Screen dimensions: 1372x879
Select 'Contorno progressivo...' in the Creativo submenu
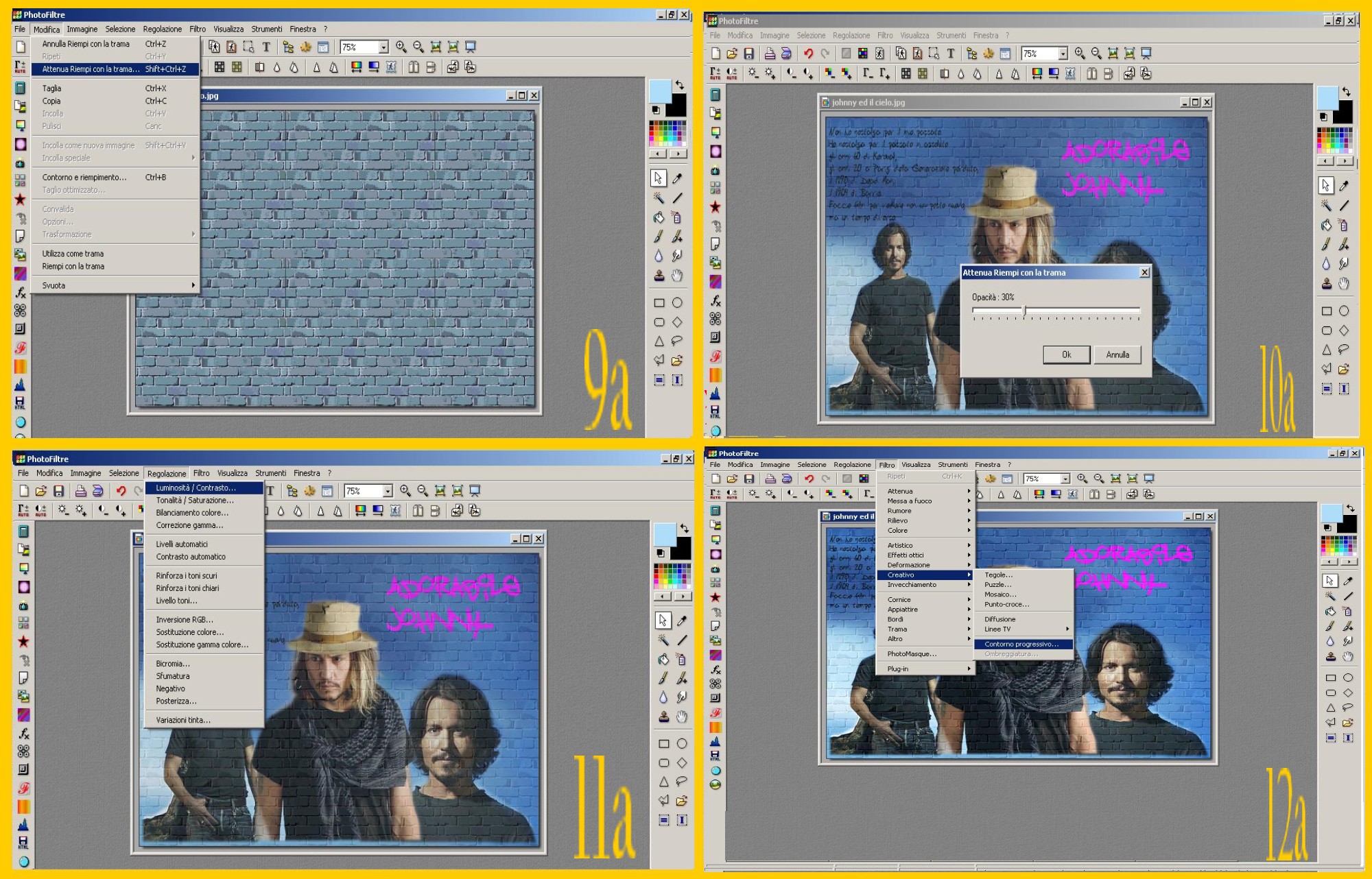[x=1021, y=644]
